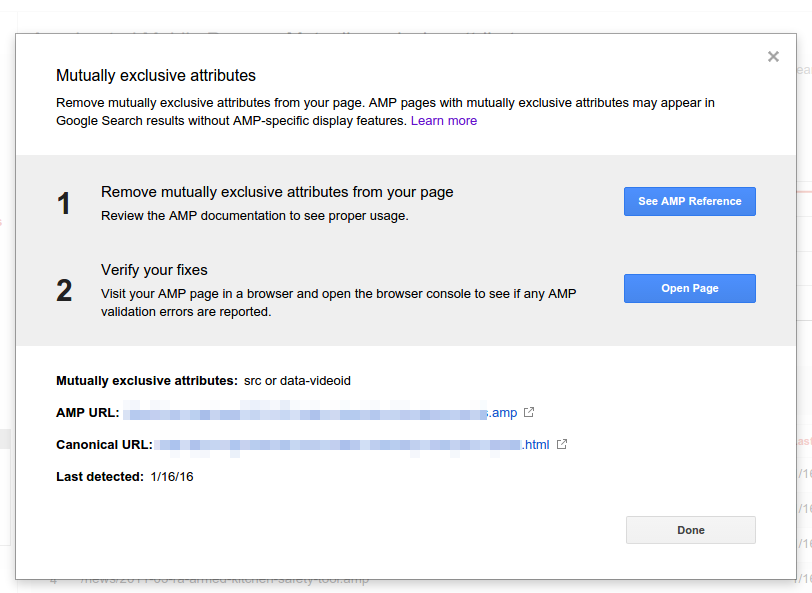Click step heading Remove mutually exclusive attributes

pos(277,192)
